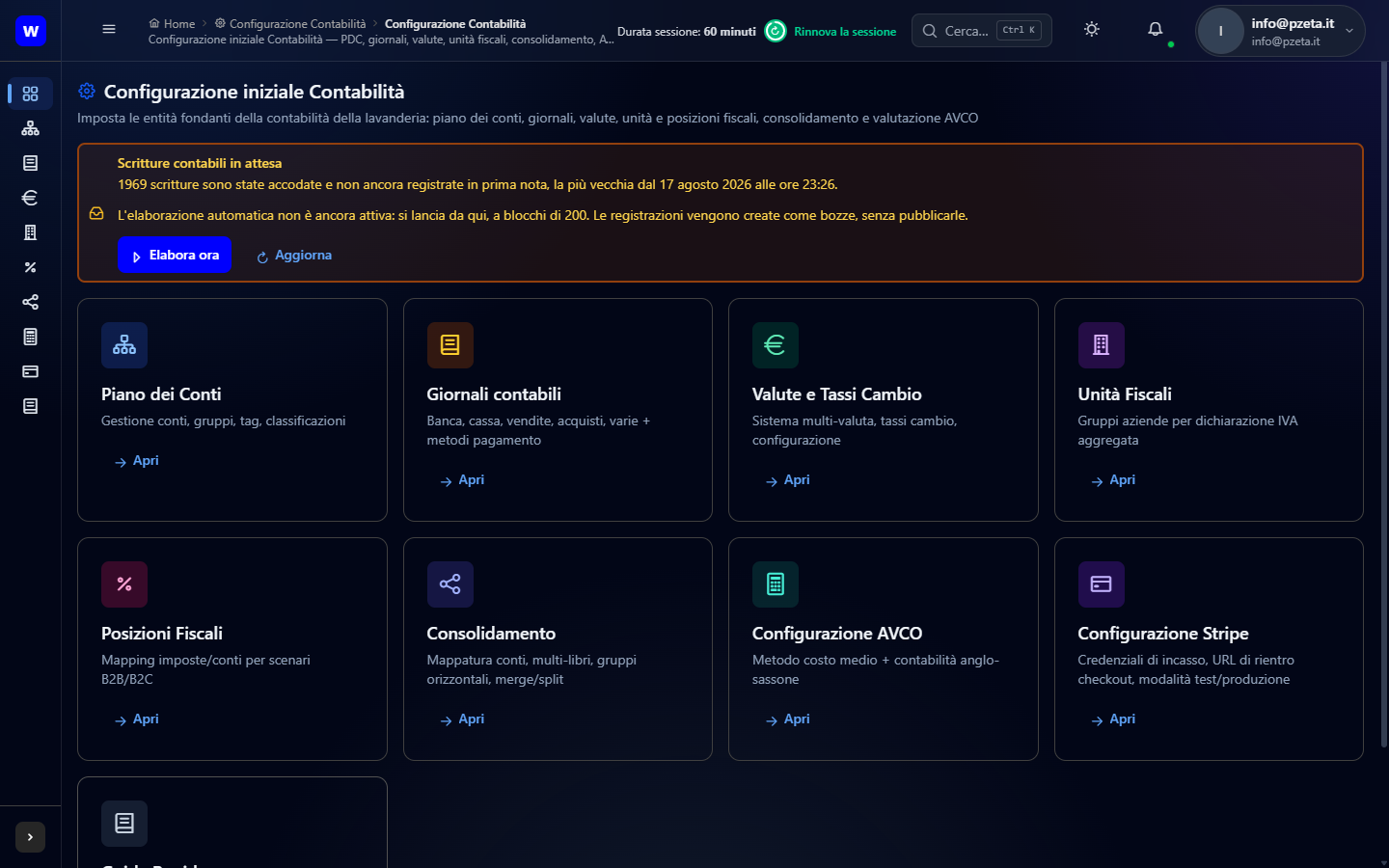Click the 'Scritture contabili in attesa' heading
The width and height of the screenshot is (1389, 868).
click(x=200, y=164)
